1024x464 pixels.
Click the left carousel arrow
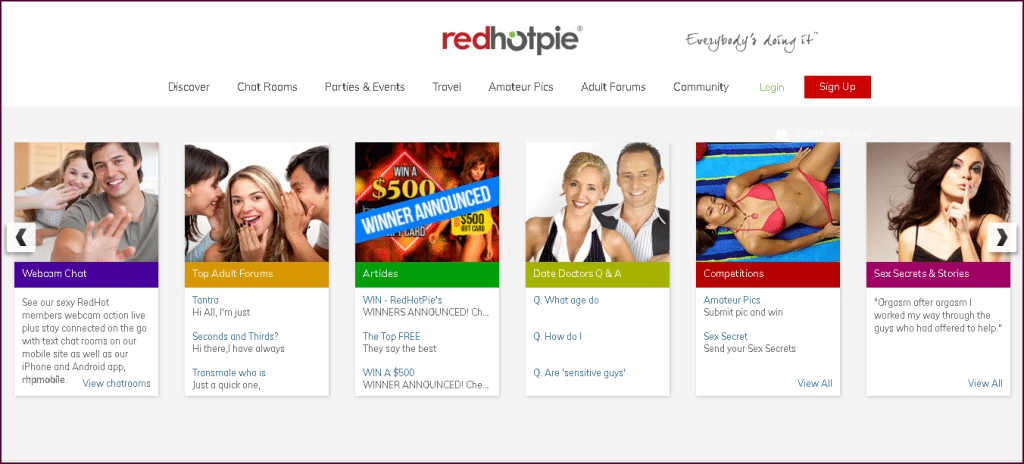(21, 238)
